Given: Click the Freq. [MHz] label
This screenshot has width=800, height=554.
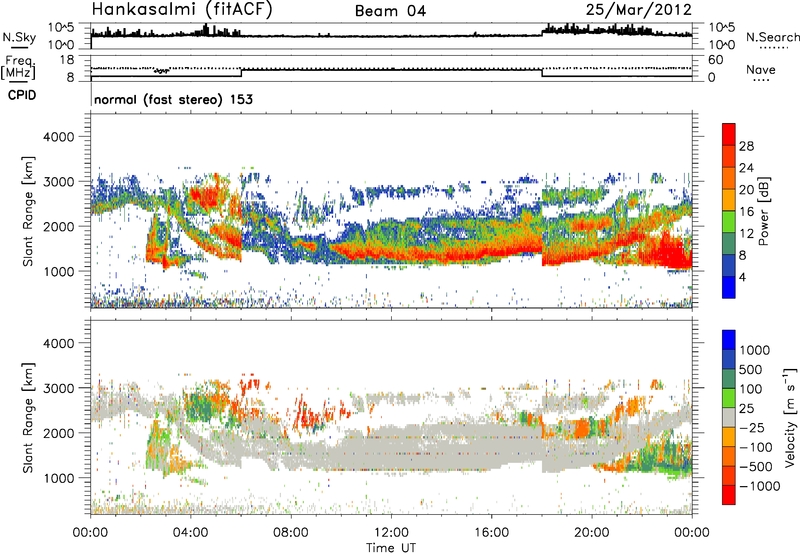Looking at the screenshot, I should click(19, 68).
